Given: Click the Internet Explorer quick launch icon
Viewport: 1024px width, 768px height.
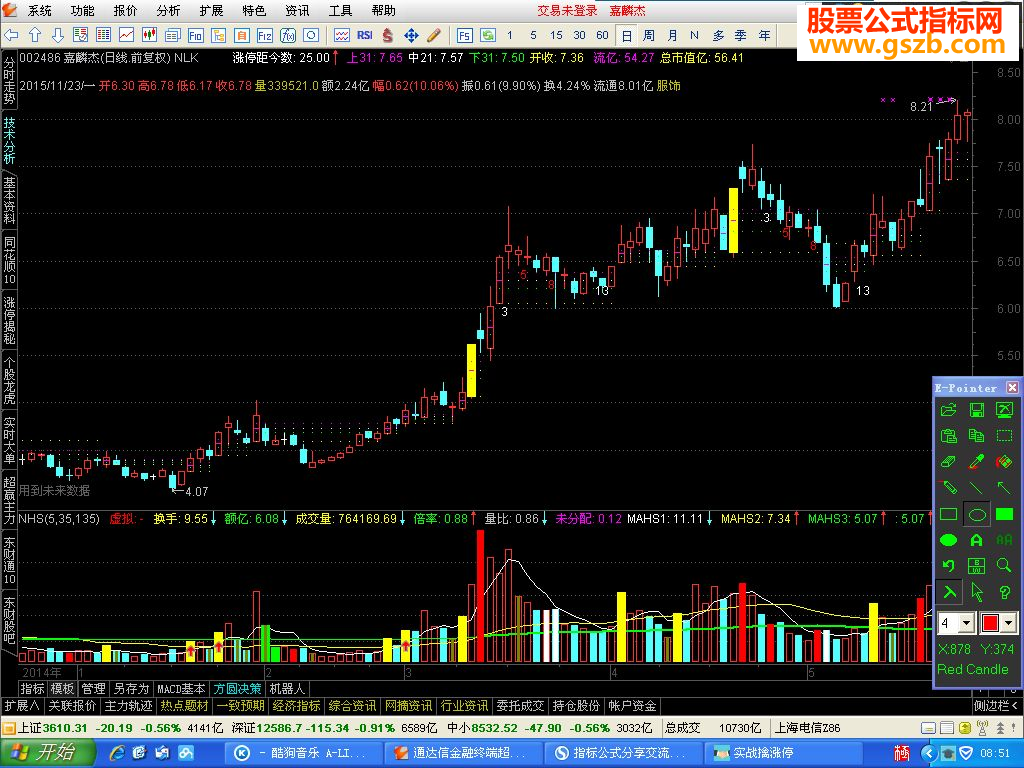Looking at the screenshot, I should 118,753.
